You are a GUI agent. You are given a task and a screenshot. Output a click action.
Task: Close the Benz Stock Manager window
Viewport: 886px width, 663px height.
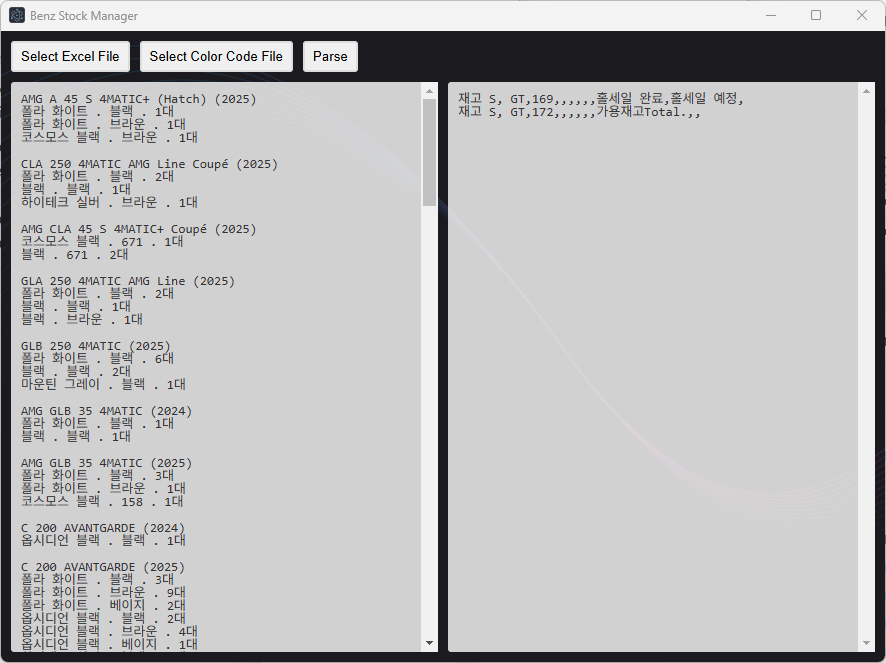point(862,16)
